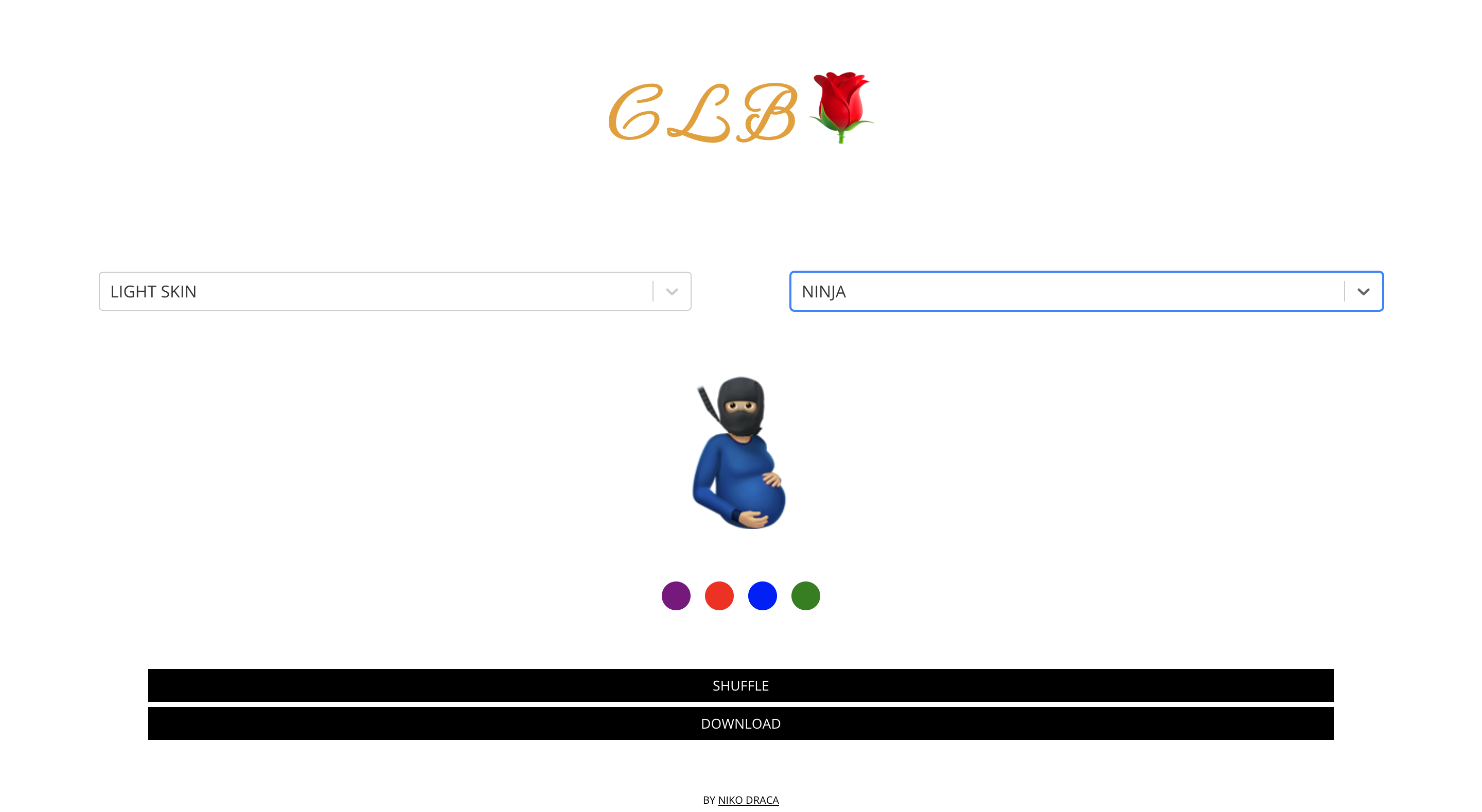Image resolution: width=1482 pixels, height=812 pixels.
Task: Click the sword strap behind ninja's shoulder
Action: [x=708, y=403]
